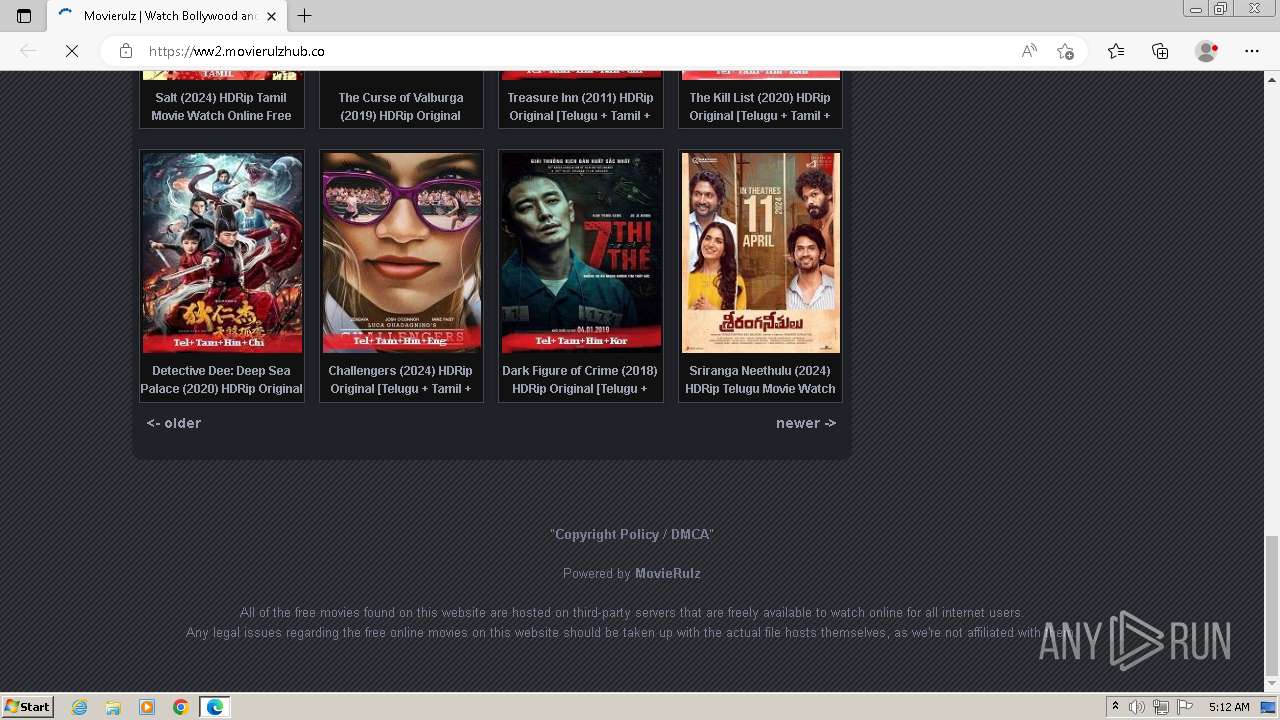The width and height of the screenshot is (1280, 720).
Task: Open Sriranga Neethulu (2024) title link
Action: click(760, 379)
